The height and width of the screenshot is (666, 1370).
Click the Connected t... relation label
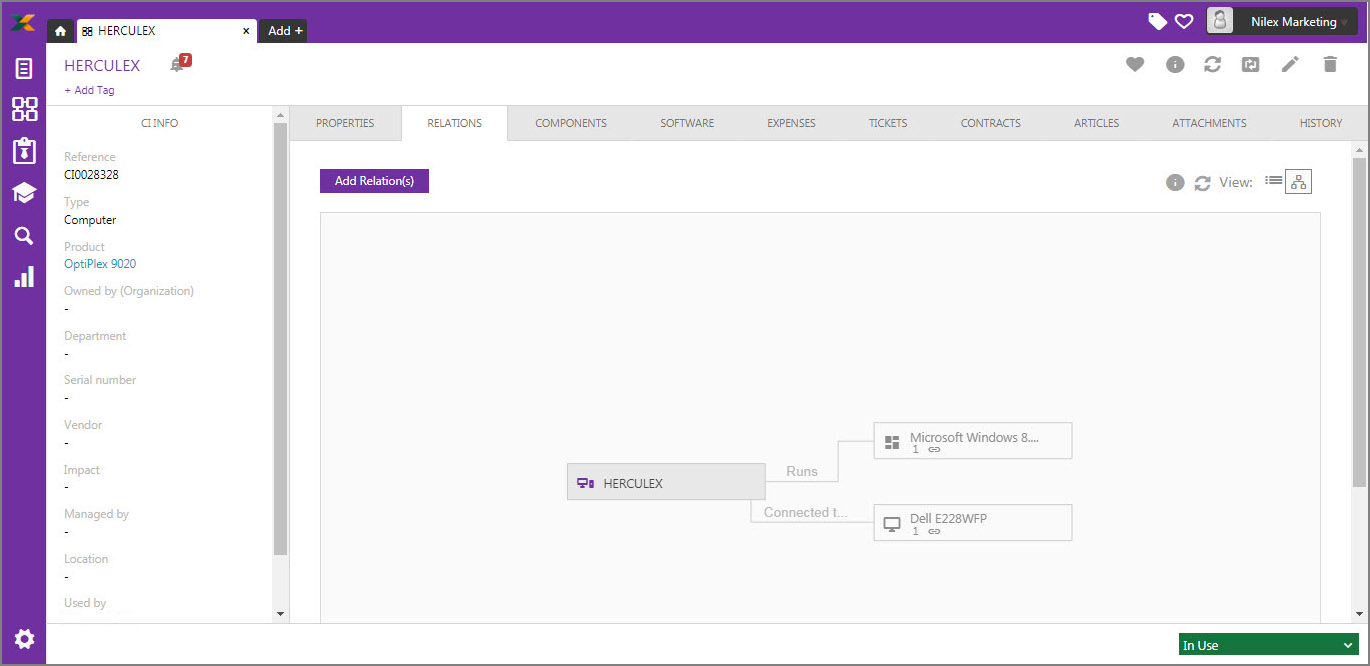point(805,512)
